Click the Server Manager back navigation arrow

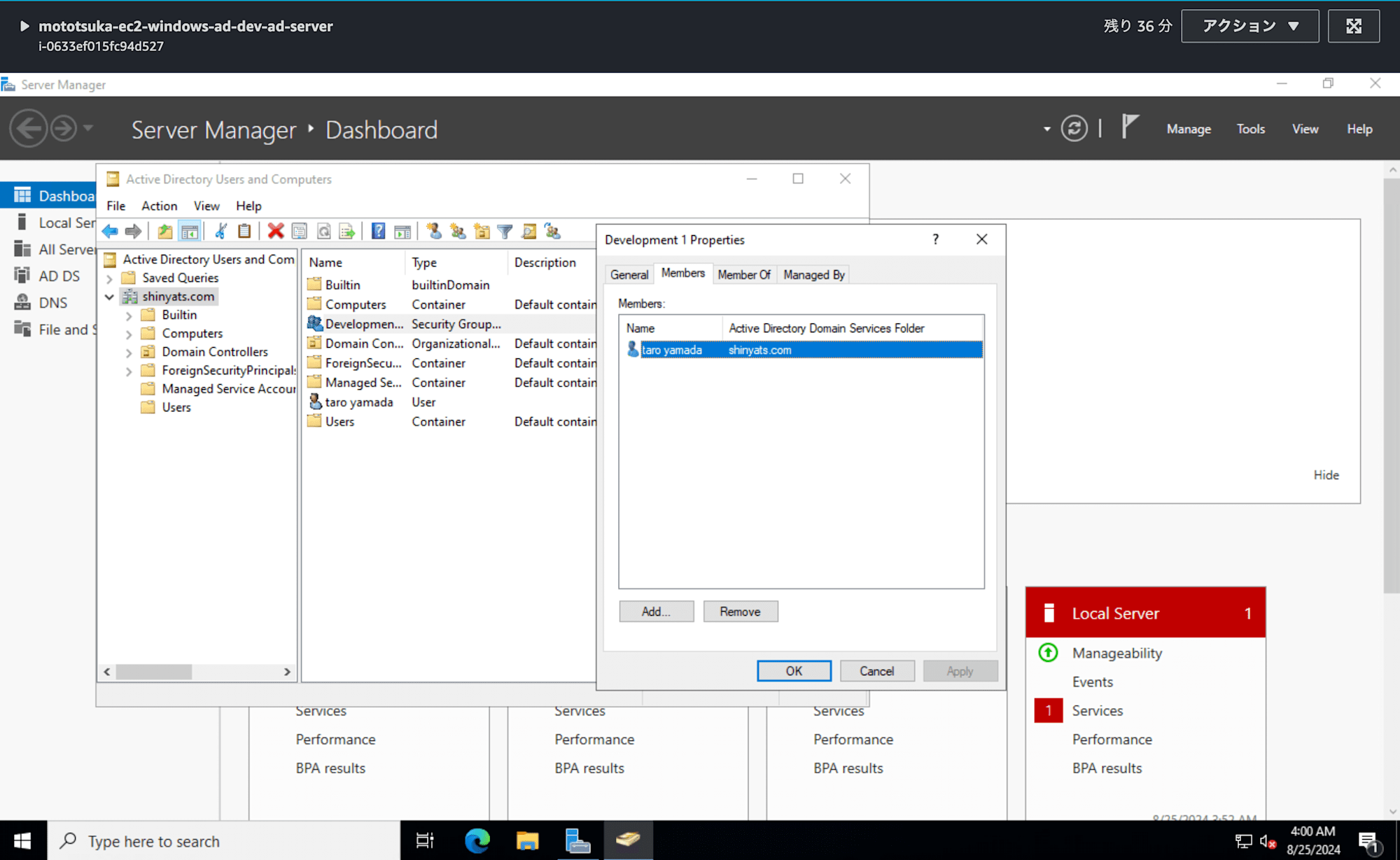(29, 128)
